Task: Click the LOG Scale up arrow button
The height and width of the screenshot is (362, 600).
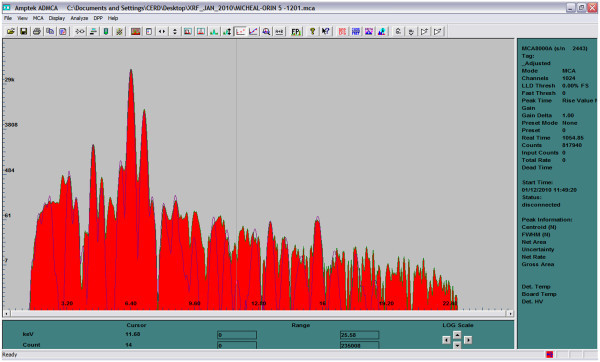Action: (457, 335)
